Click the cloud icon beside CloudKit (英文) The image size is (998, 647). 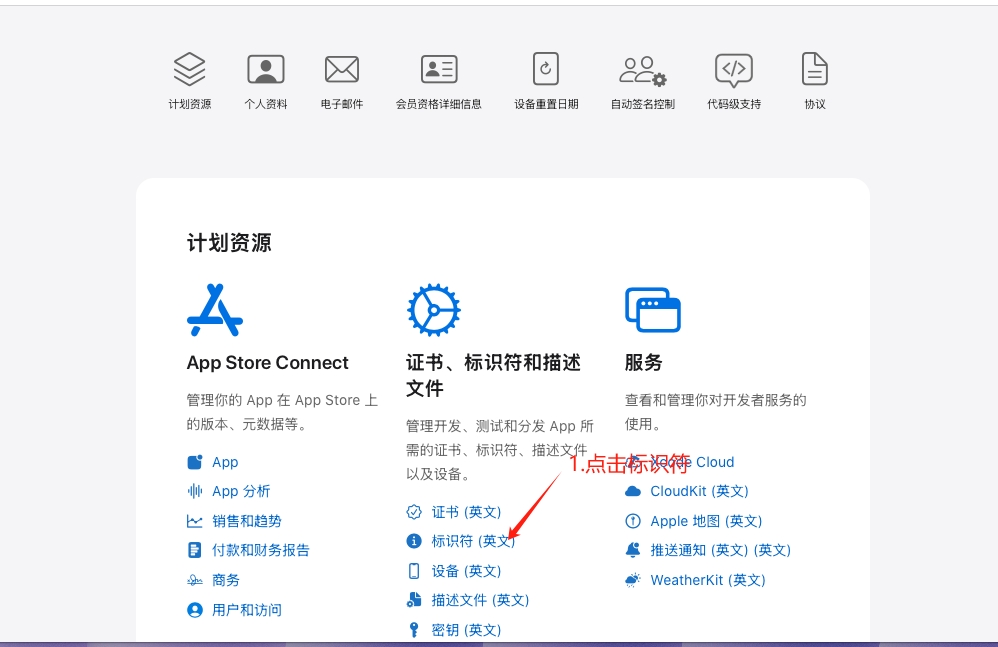(x=633, y=491)
